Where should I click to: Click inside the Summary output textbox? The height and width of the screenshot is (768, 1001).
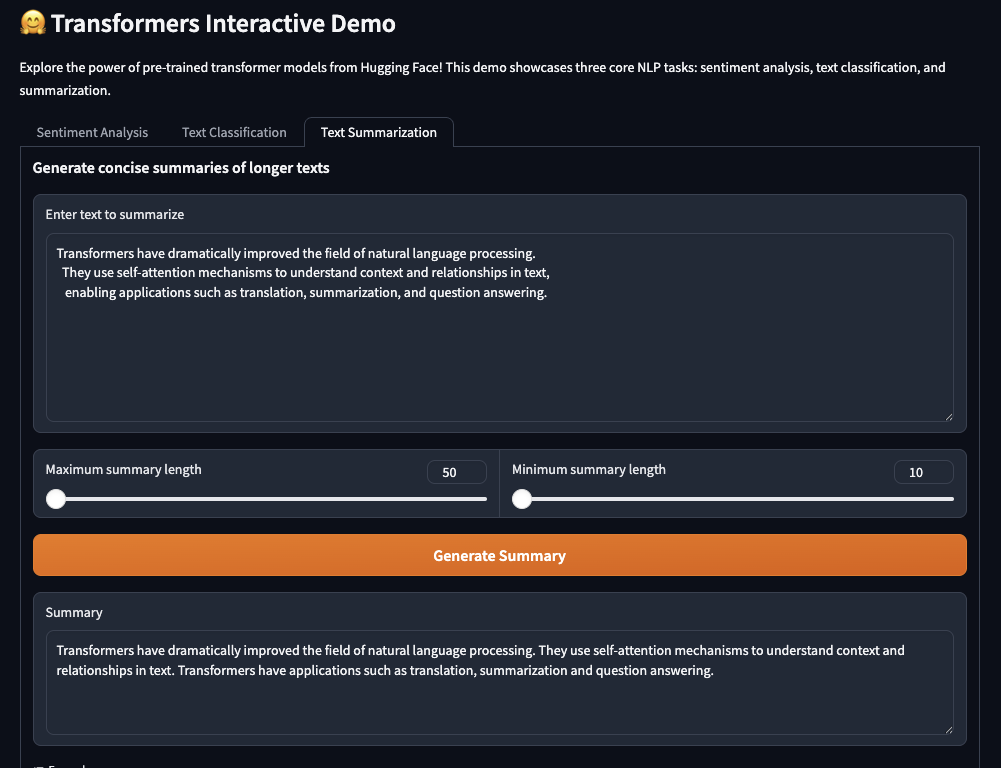click(x=499, y=682)
